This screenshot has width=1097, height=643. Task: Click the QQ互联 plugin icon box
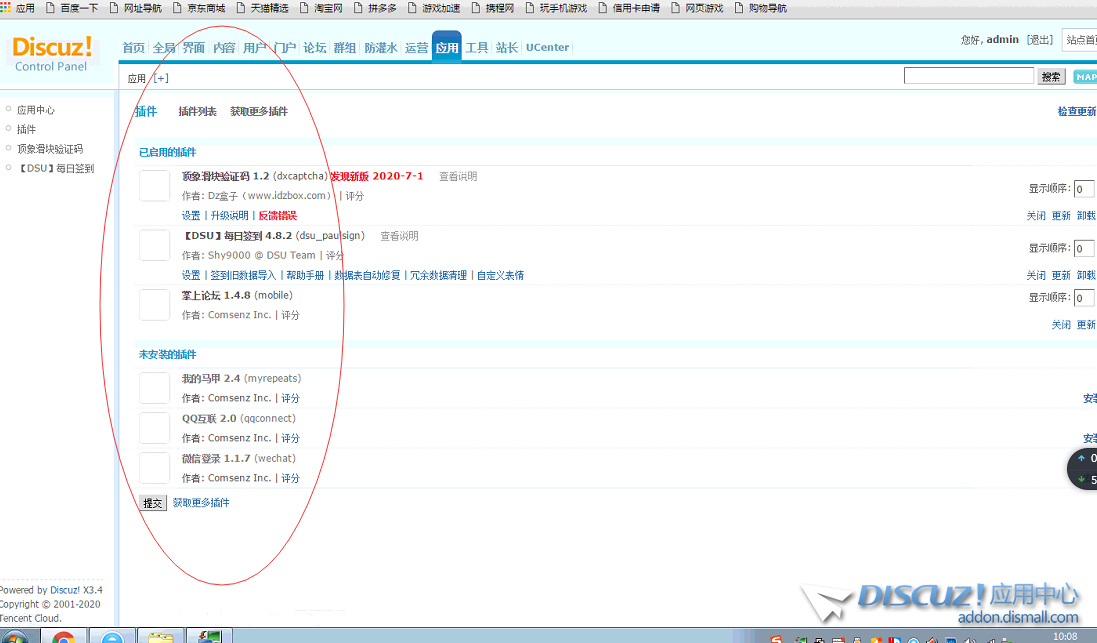pyautogui.click(x=154, y=428)
